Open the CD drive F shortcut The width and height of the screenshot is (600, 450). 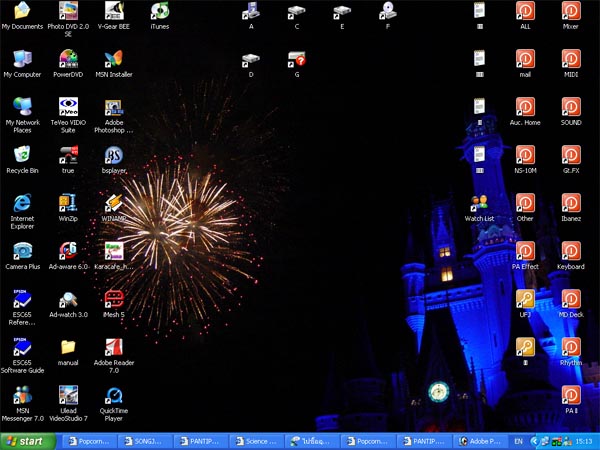(388, 11)
